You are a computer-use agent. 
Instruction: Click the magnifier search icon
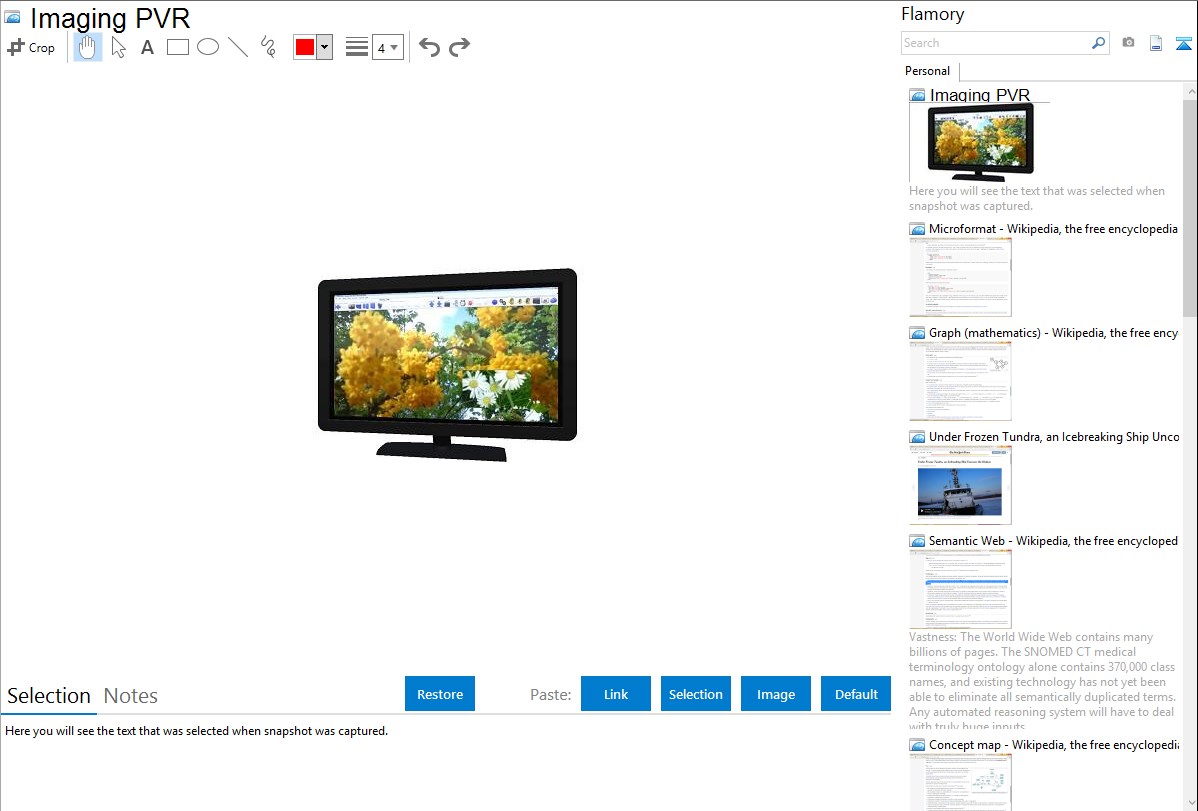point(1099,43)
